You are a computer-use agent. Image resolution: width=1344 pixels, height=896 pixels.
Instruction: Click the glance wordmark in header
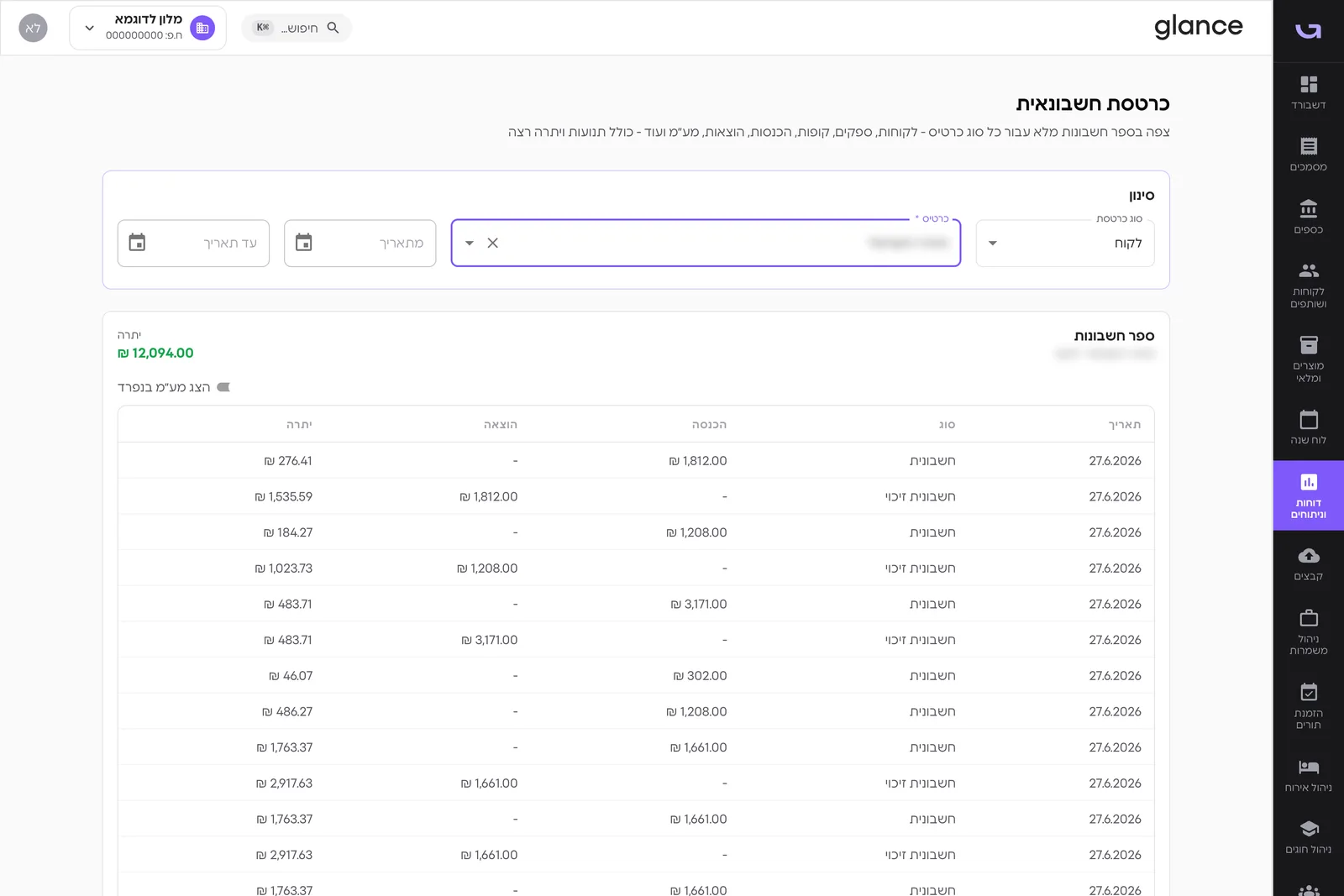[1198, 27]
